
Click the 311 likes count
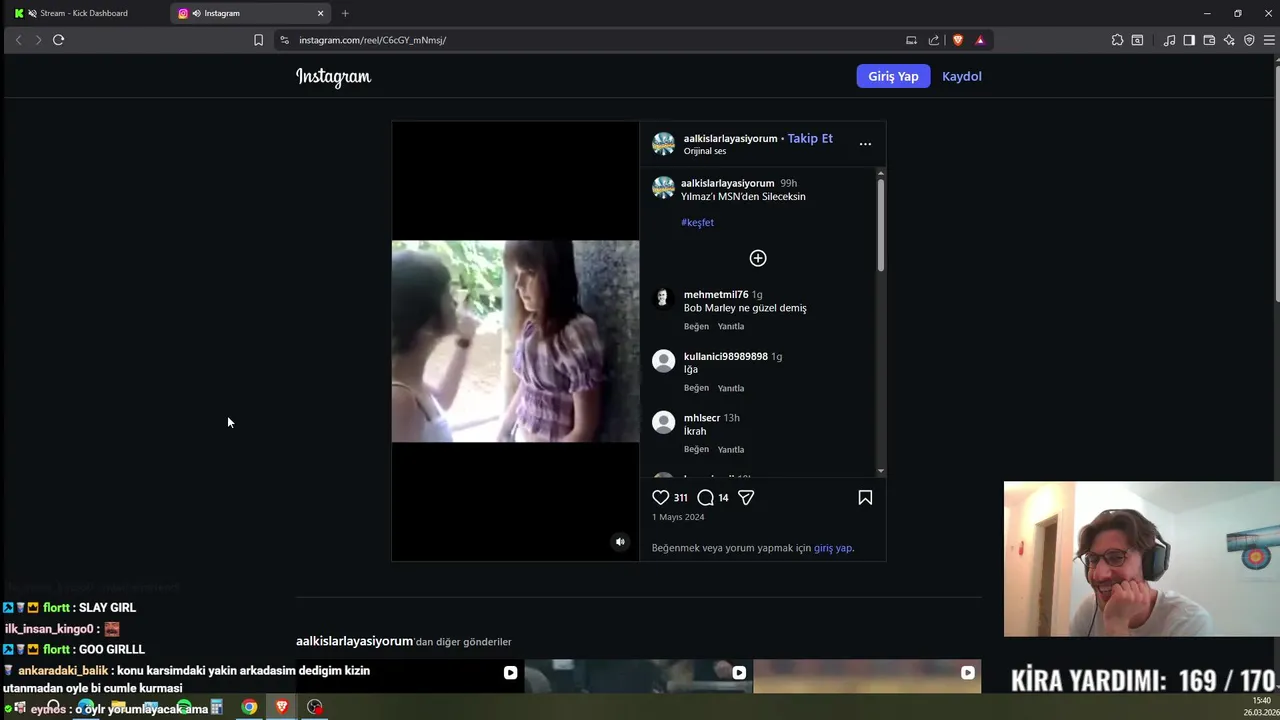[680, 498]
